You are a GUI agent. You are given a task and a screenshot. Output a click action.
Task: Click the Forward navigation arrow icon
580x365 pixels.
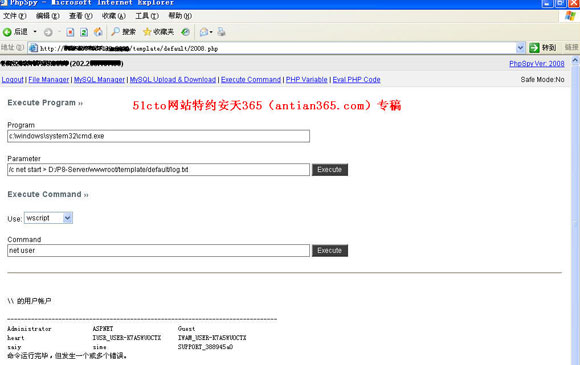48,32
